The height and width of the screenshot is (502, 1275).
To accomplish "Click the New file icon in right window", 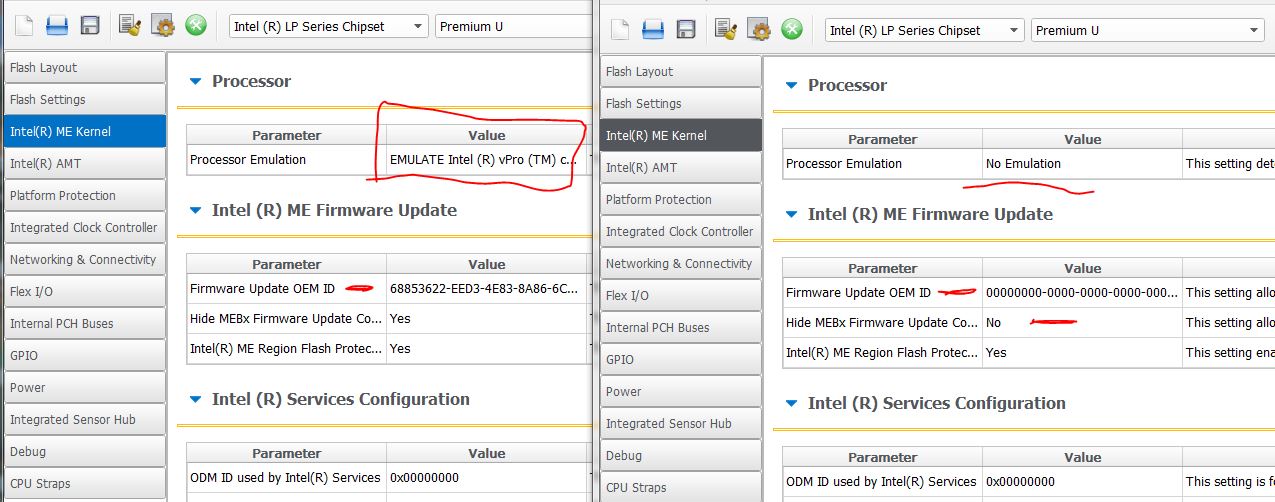I will (x=619, y=30).
